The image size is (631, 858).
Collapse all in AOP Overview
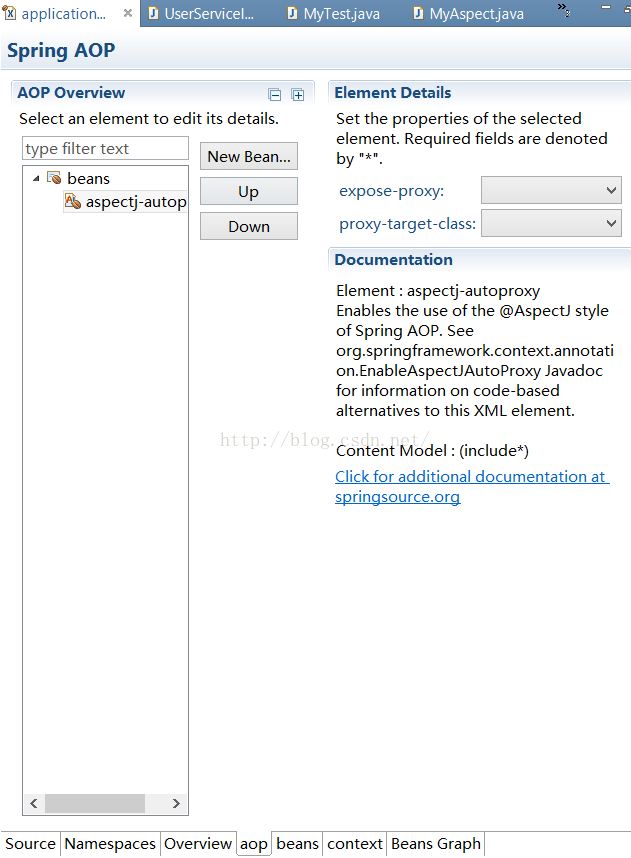click(275, 95)
